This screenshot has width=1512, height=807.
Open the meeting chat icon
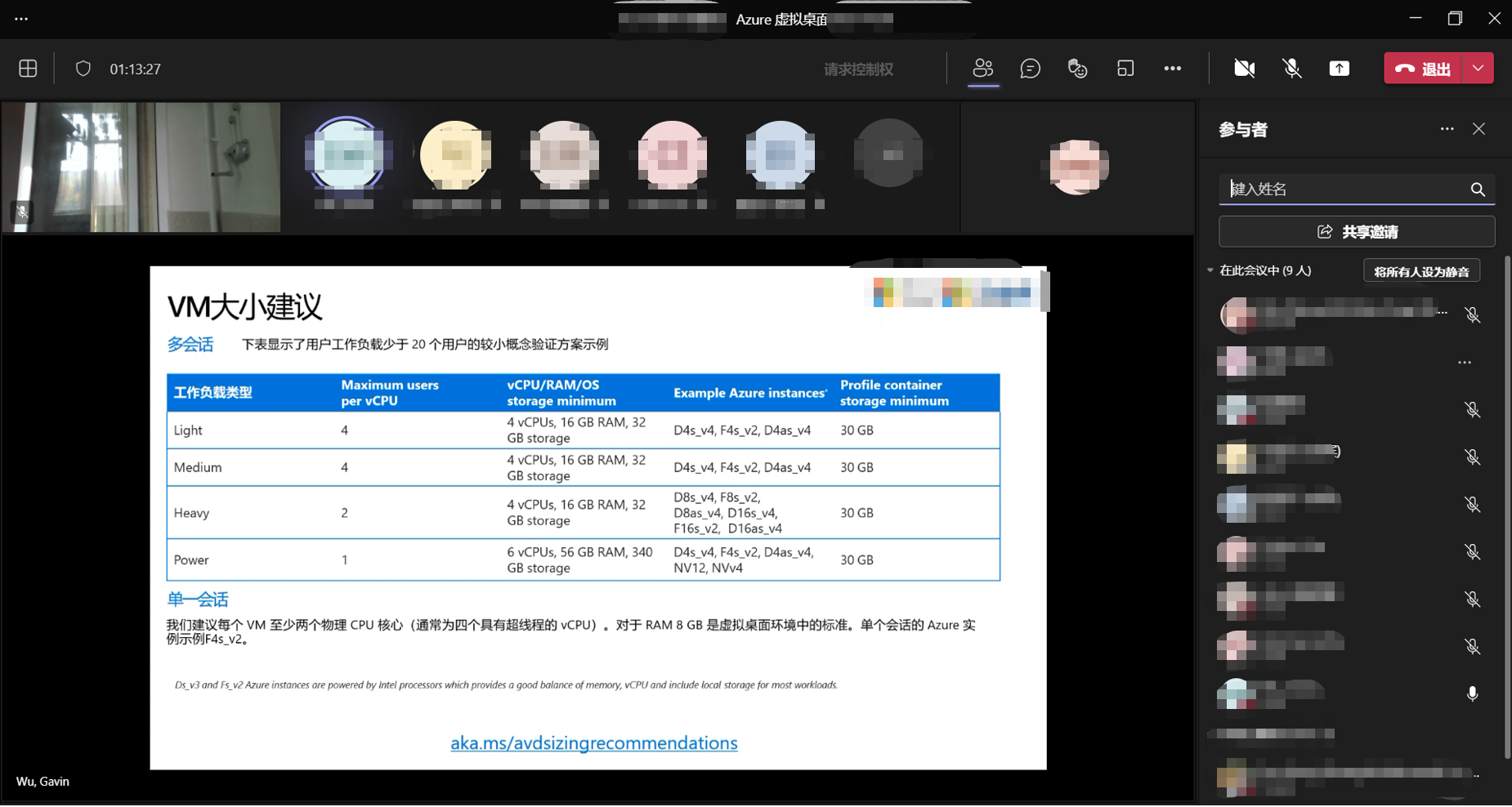click(x=1031, y=69)
